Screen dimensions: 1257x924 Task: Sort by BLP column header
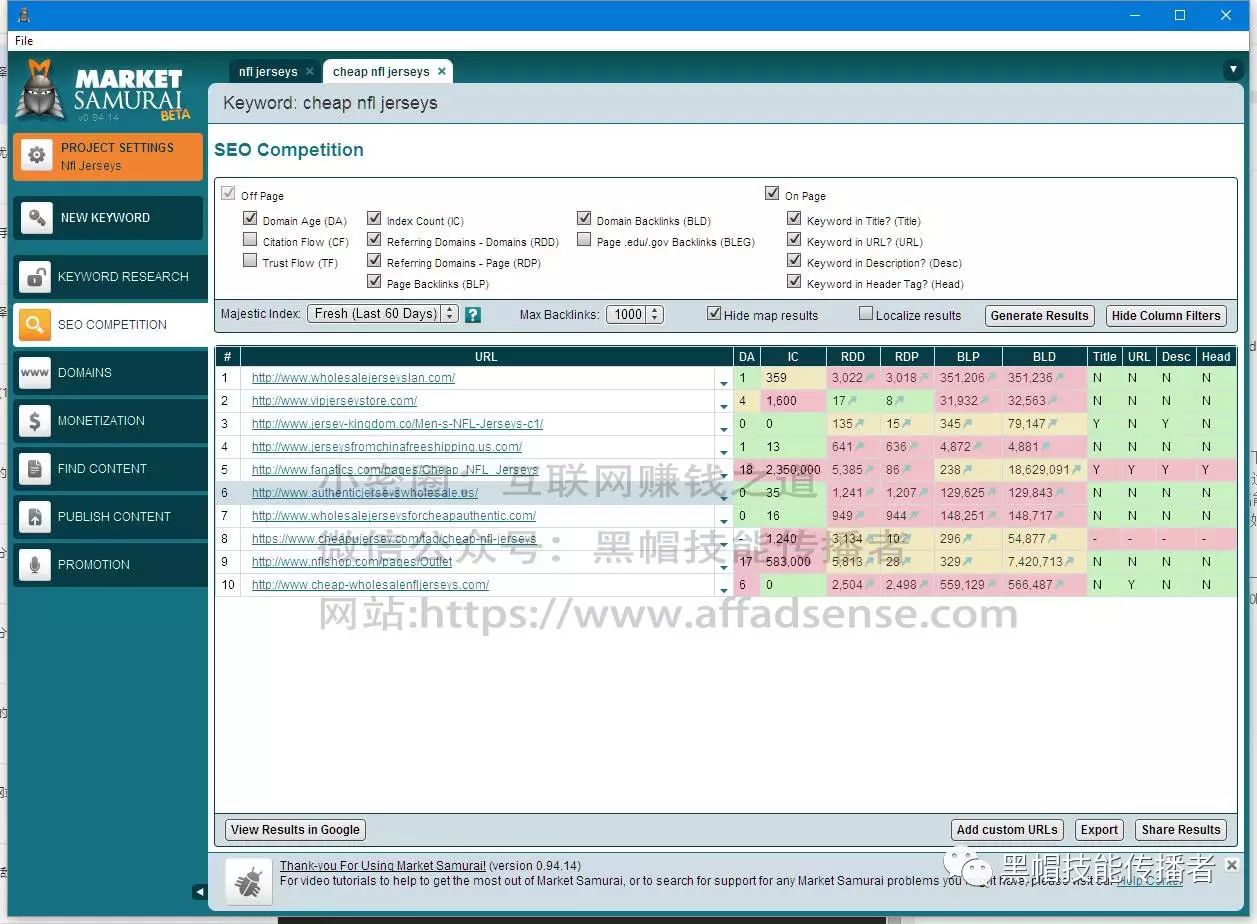click(968, 356)
